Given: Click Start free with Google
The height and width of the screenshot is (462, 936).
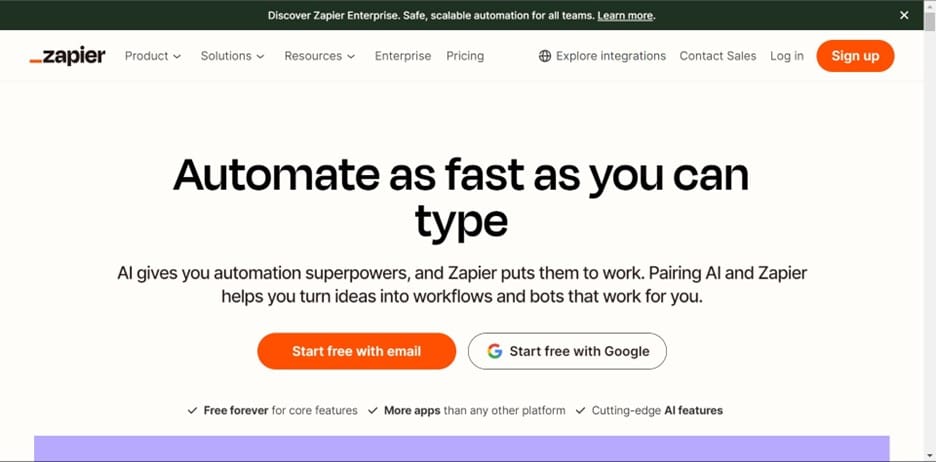Looking at the screenshot, I should pos(567,351).
